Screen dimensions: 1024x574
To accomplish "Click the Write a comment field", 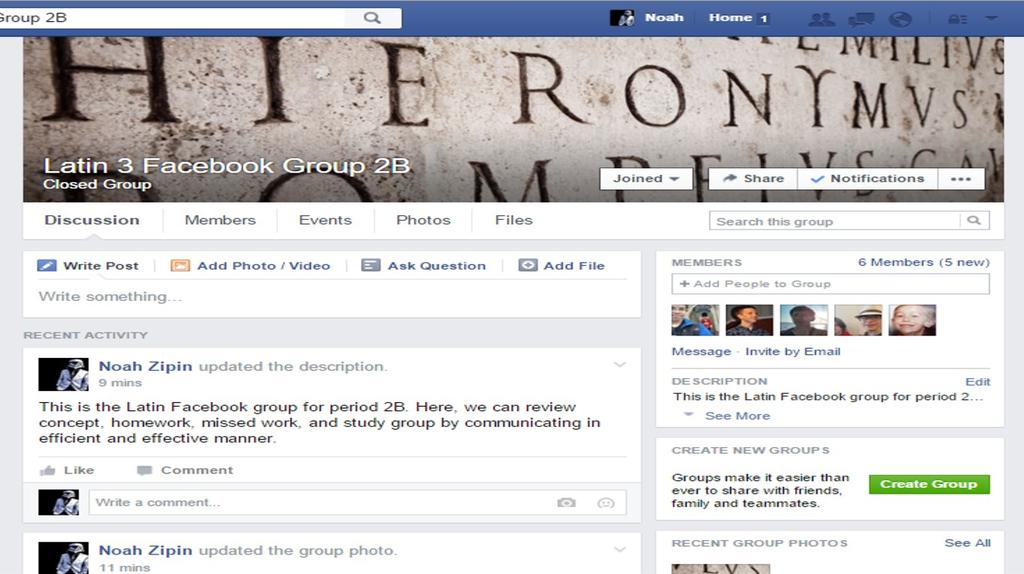I will click(320, 502).
